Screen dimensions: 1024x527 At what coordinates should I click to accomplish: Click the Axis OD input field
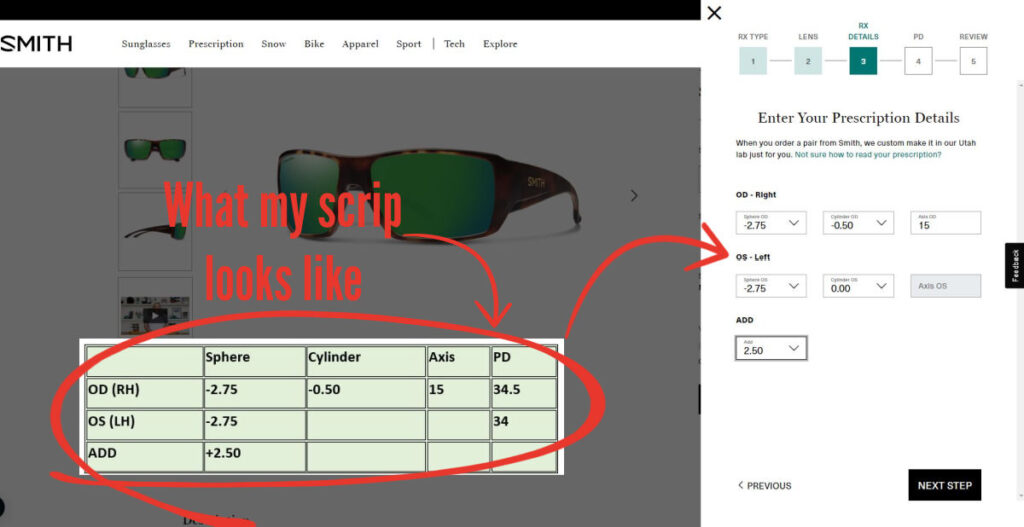[x=946, y=223]
